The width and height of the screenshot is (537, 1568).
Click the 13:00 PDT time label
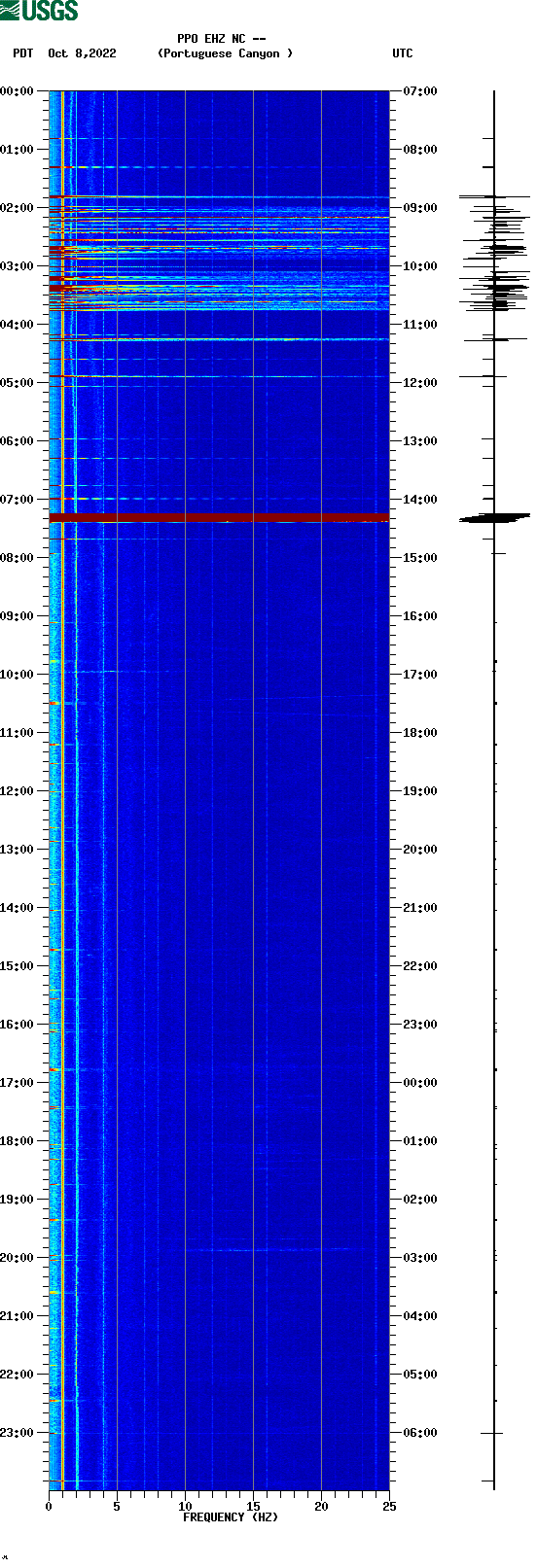[18, 850]
